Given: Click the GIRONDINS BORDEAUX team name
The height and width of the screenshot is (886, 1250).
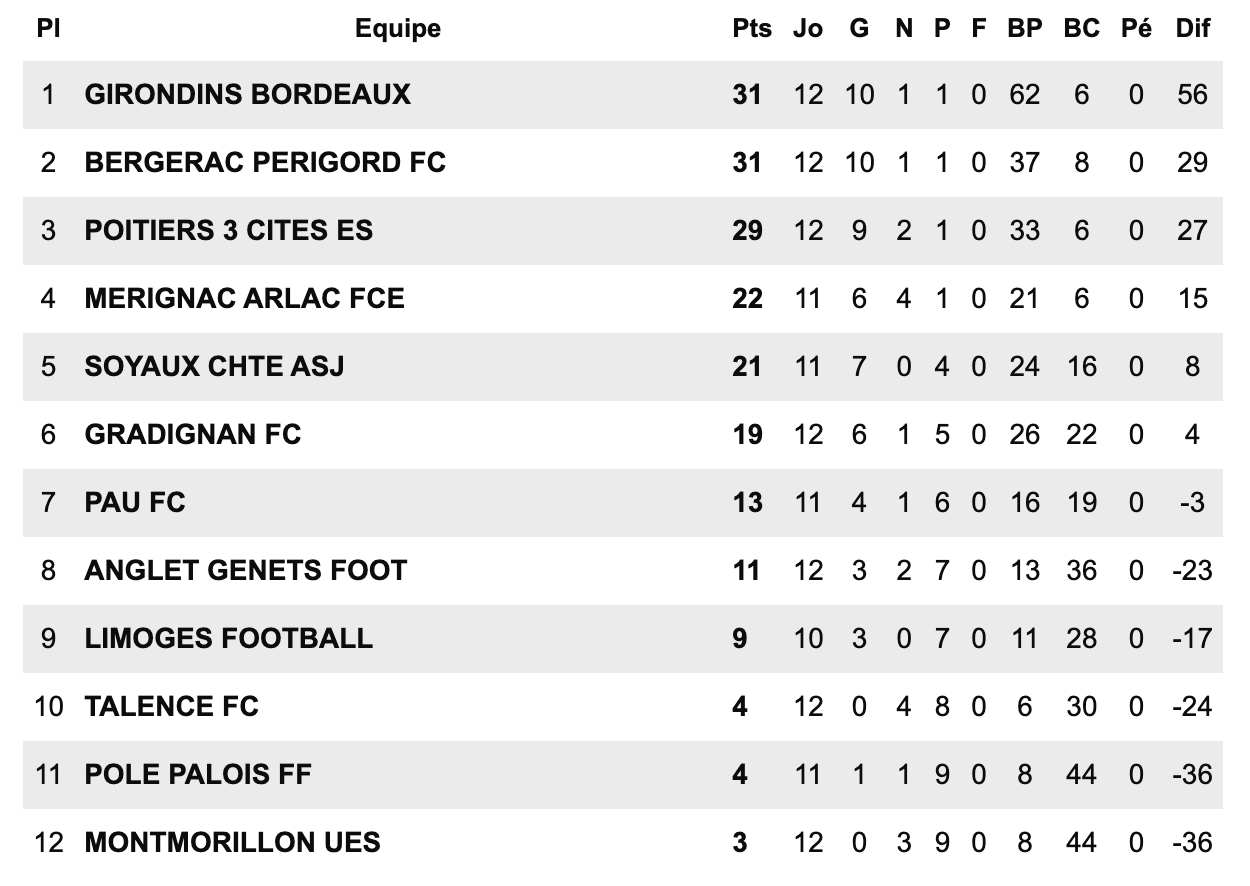Looking at the screenshot, I should [x=247, y=94].
